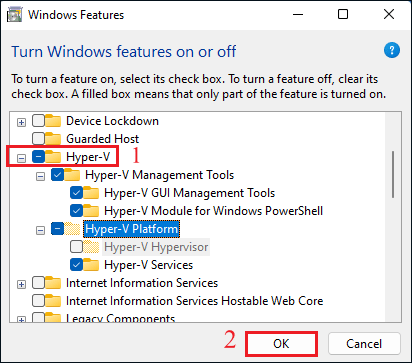Screen dimensions: 412x363
Task: Select Internet Information Services Hostable Web Core label
Action: click(x=194, y=301)
